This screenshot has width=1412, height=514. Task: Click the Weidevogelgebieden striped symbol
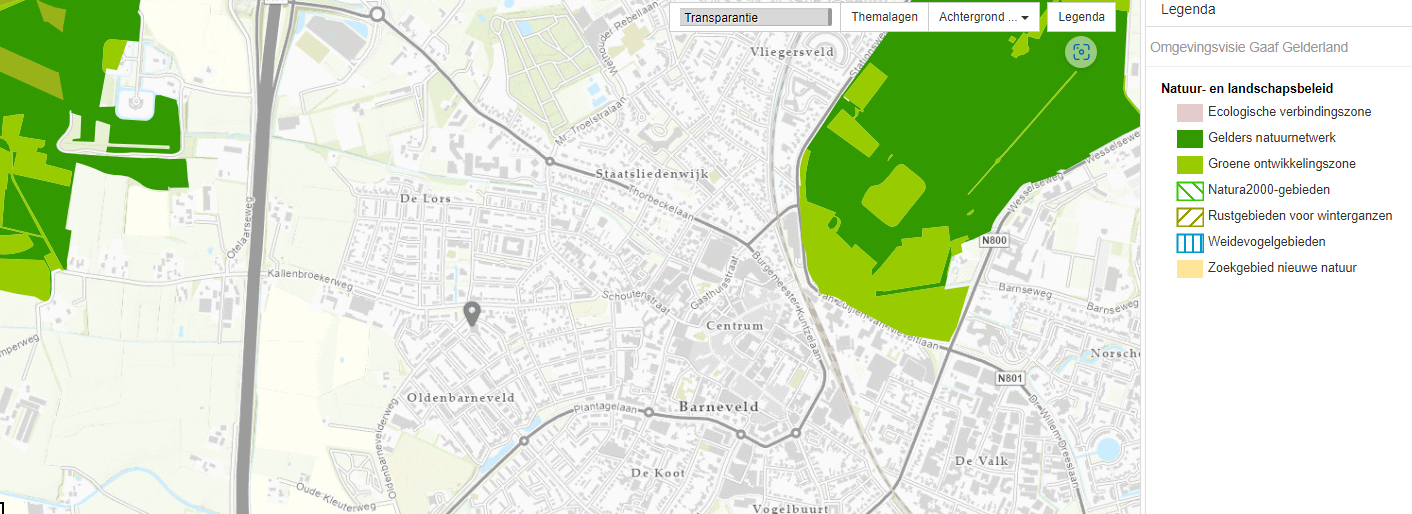pos(1189,242)
